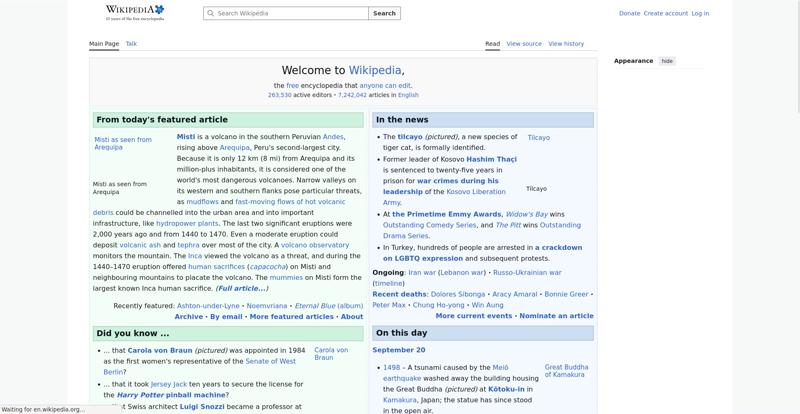This screenshot has width=800, height=414.
Task: Open the Great Buddha of Kamakura image link
Action: pos(566,371)
